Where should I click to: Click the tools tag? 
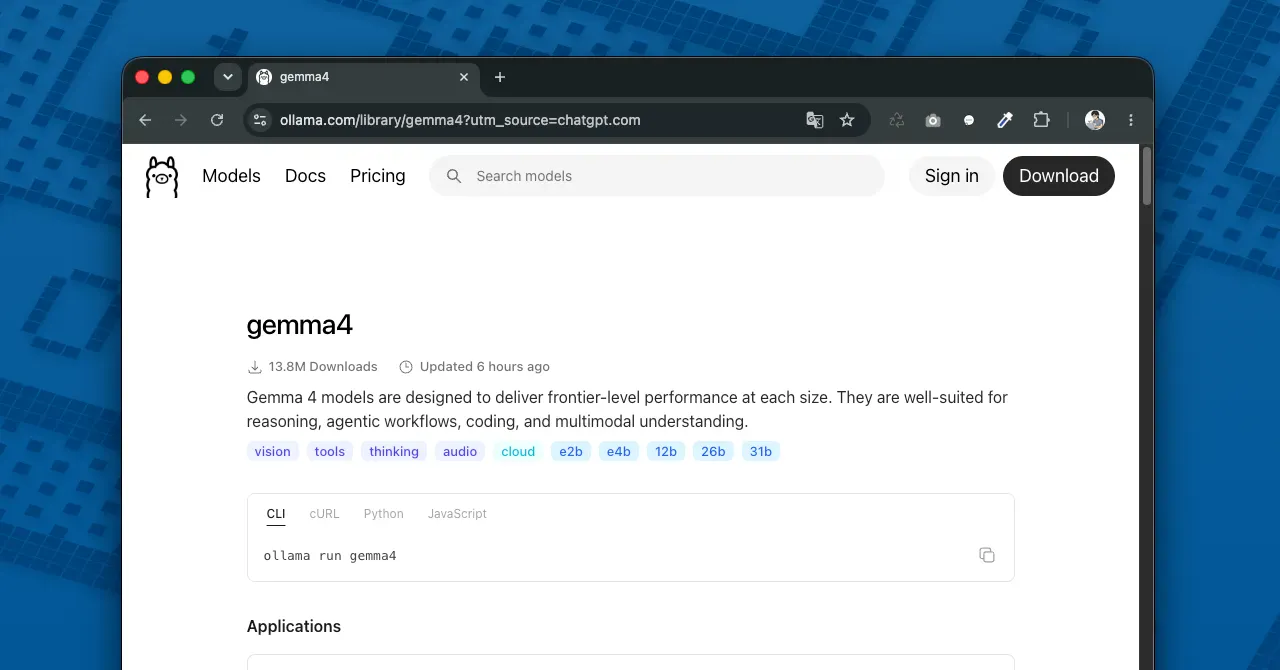(x=330, y=452)
